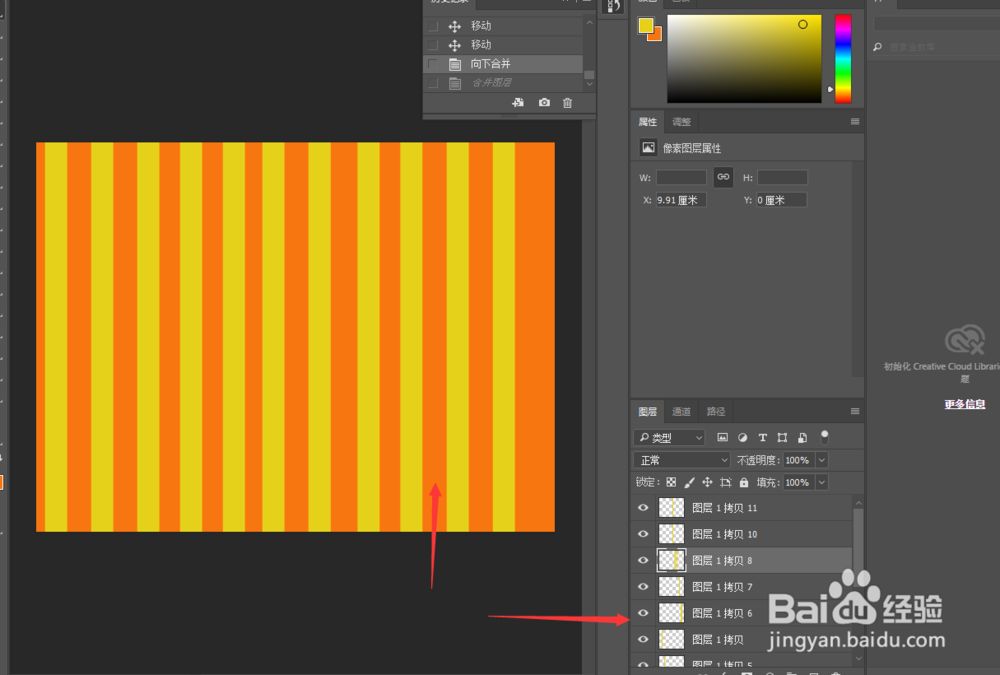The width and height of the screenshot is (1000, 675).
Task: Click the H height input field
Action: pyautogui.click(x=782, y=177)
